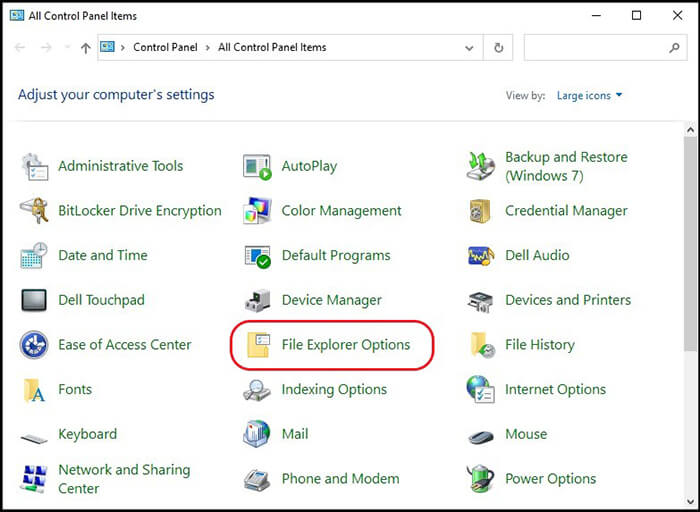Go back with the Back arrow

coord(20,47)
